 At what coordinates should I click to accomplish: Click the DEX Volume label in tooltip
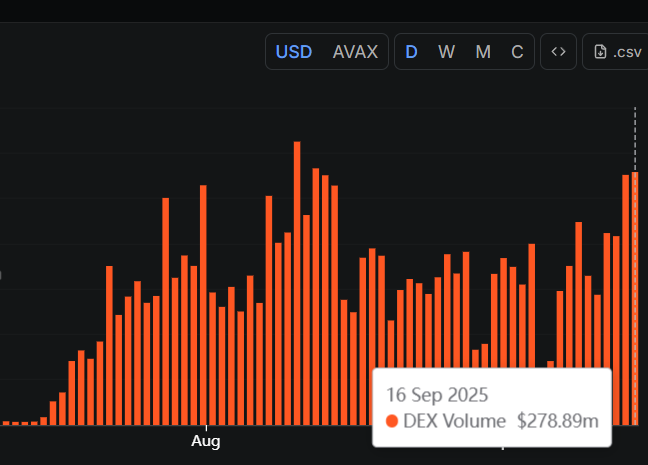[454, 421]
